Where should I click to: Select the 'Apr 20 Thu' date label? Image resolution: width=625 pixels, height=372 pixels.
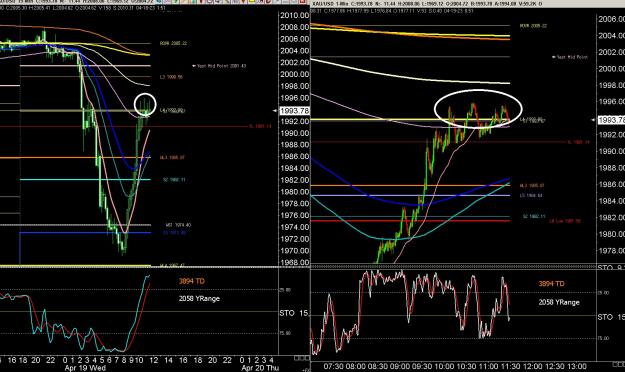(259, 368)
